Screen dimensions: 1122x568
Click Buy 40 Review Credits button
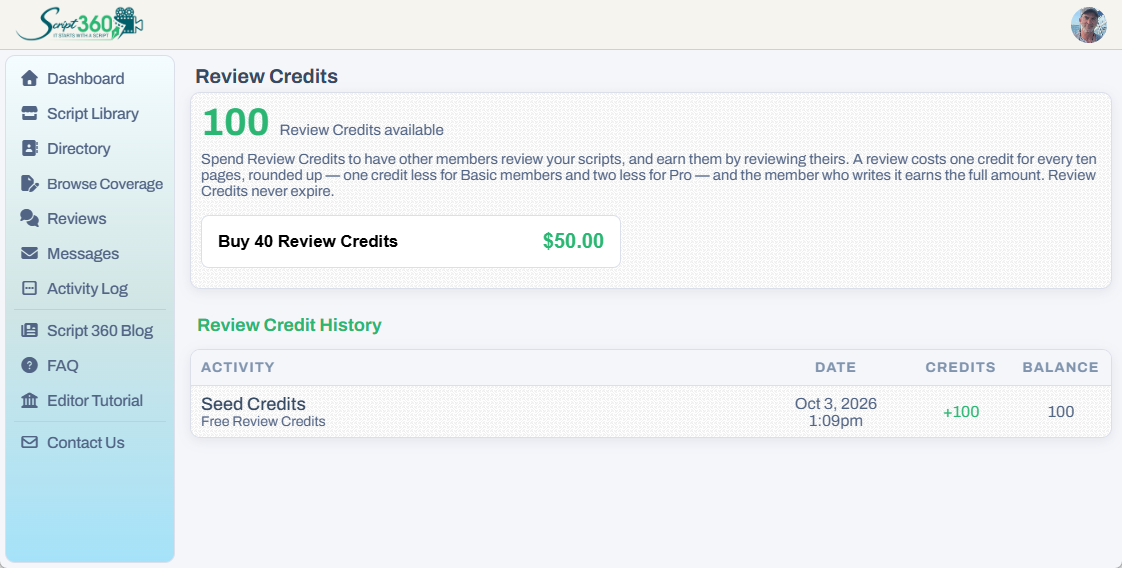tap(411, 242)
